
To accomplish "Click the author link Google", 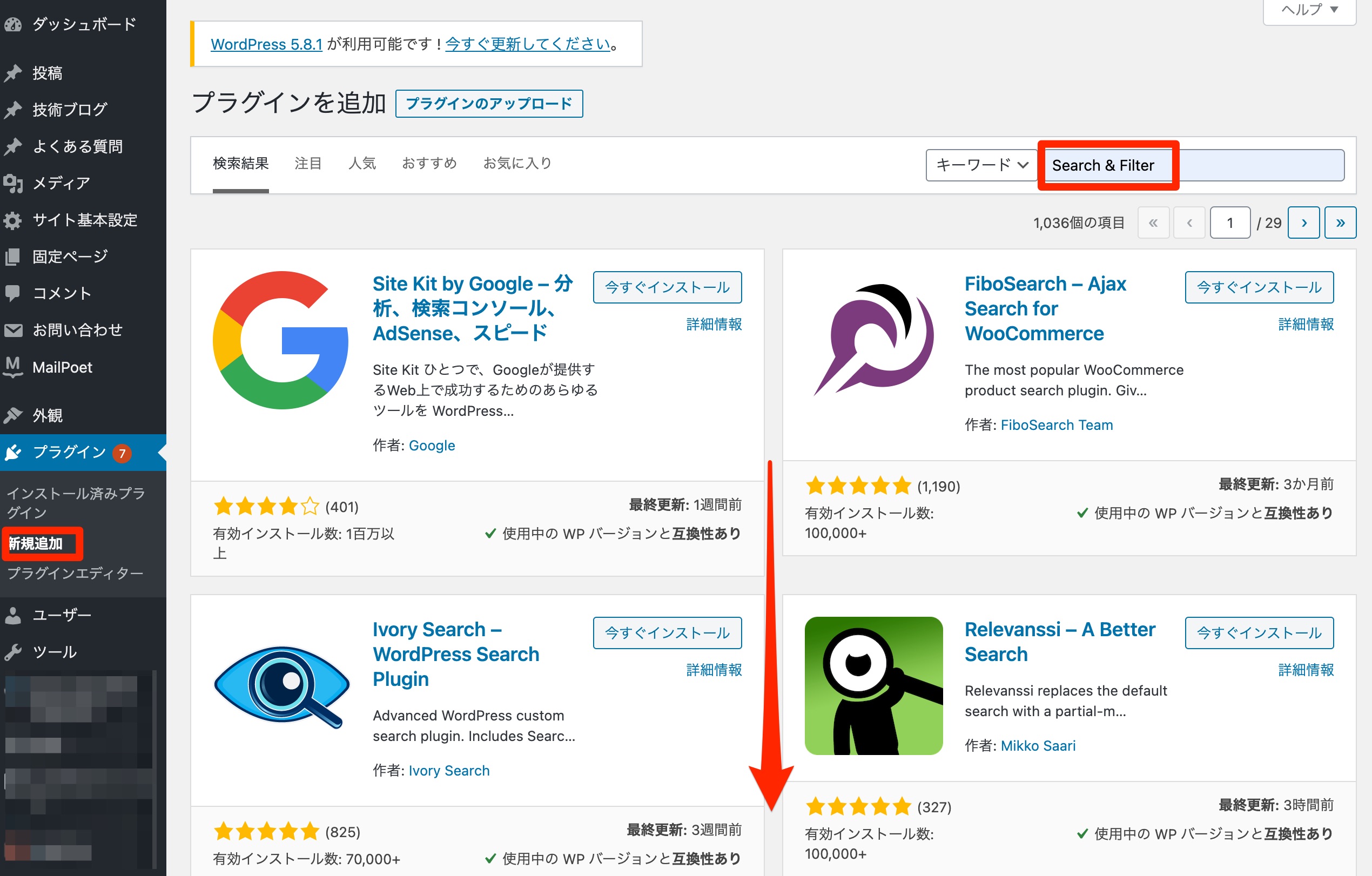I will (432, 446).
